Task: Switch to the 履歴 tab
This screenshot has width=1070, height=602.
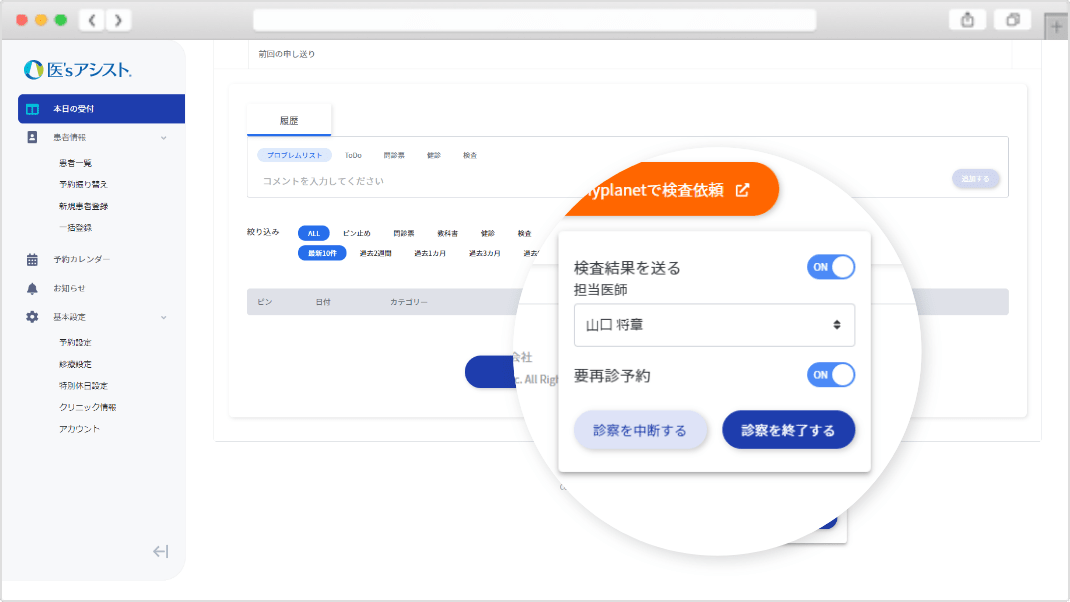Action: pos(289,120)
